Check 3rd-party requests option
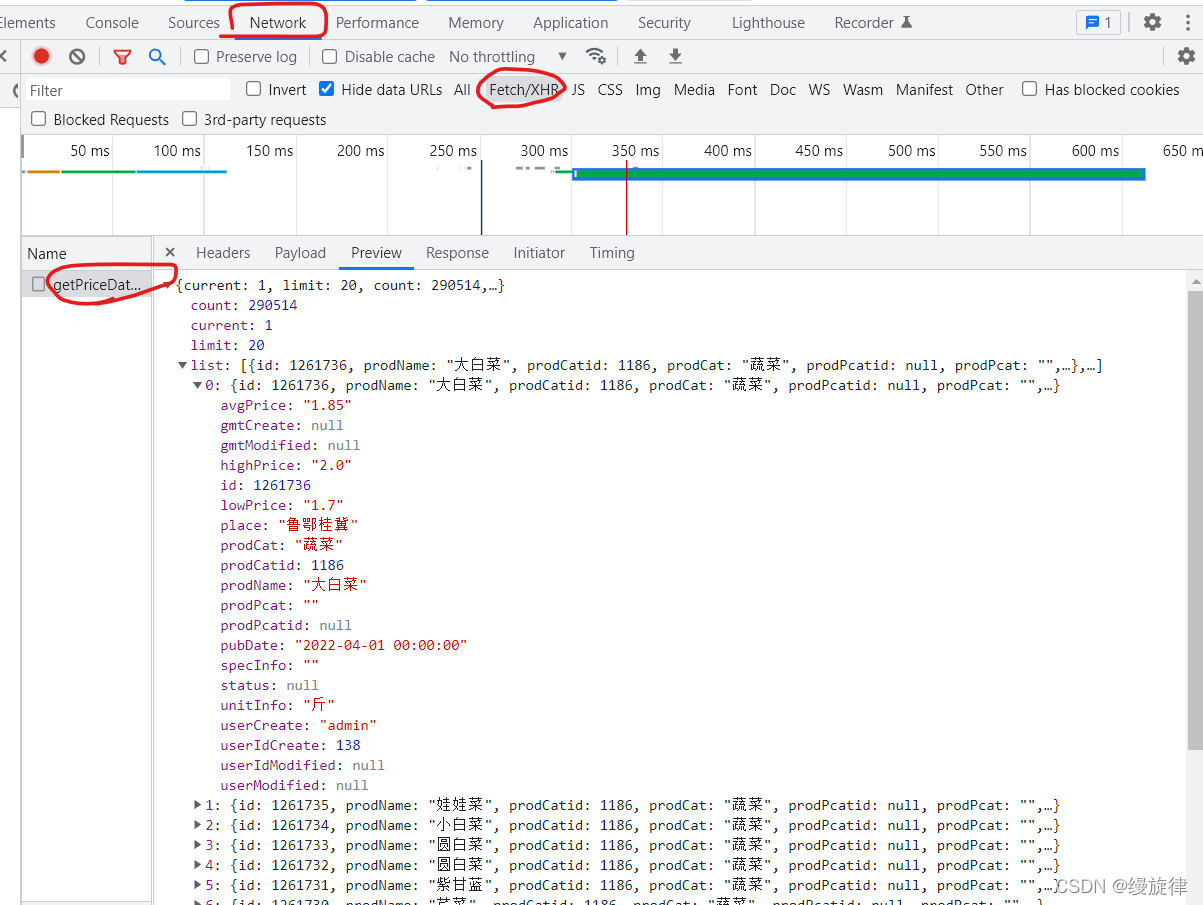This screenshot has height=905, width=1203. click(x=190, y=119)
